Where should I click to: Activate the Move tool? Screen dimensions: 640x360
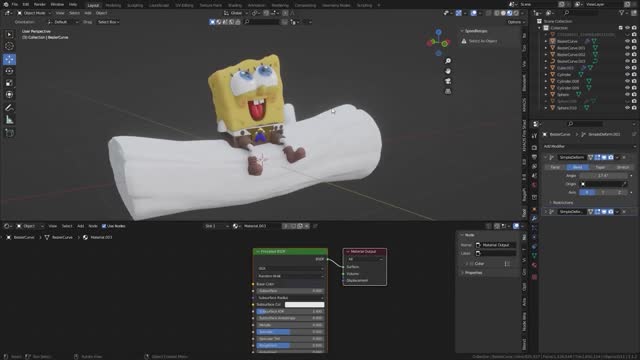(x=9, y=59)
